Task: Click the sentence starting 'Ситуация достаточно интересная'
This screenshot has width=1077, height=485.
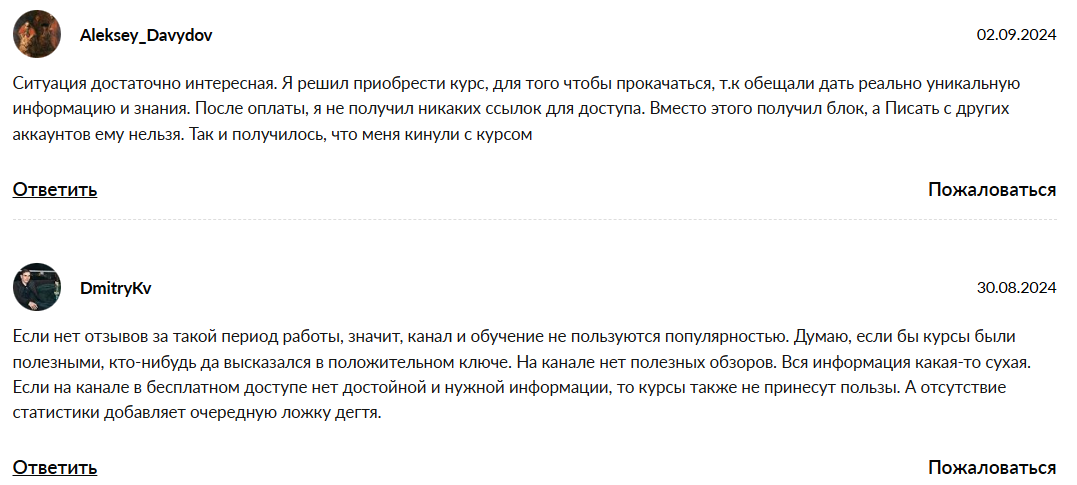Action: tap(140, 83)
